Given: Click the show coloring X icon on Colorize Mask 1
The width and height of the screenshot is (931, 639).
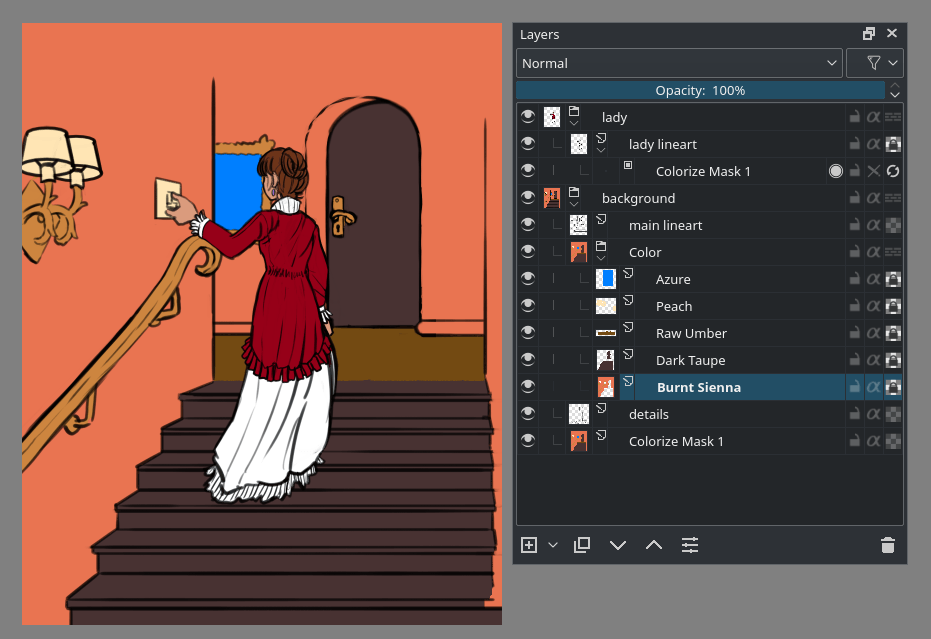Looking at the screenshot, I should coord(876,171).
